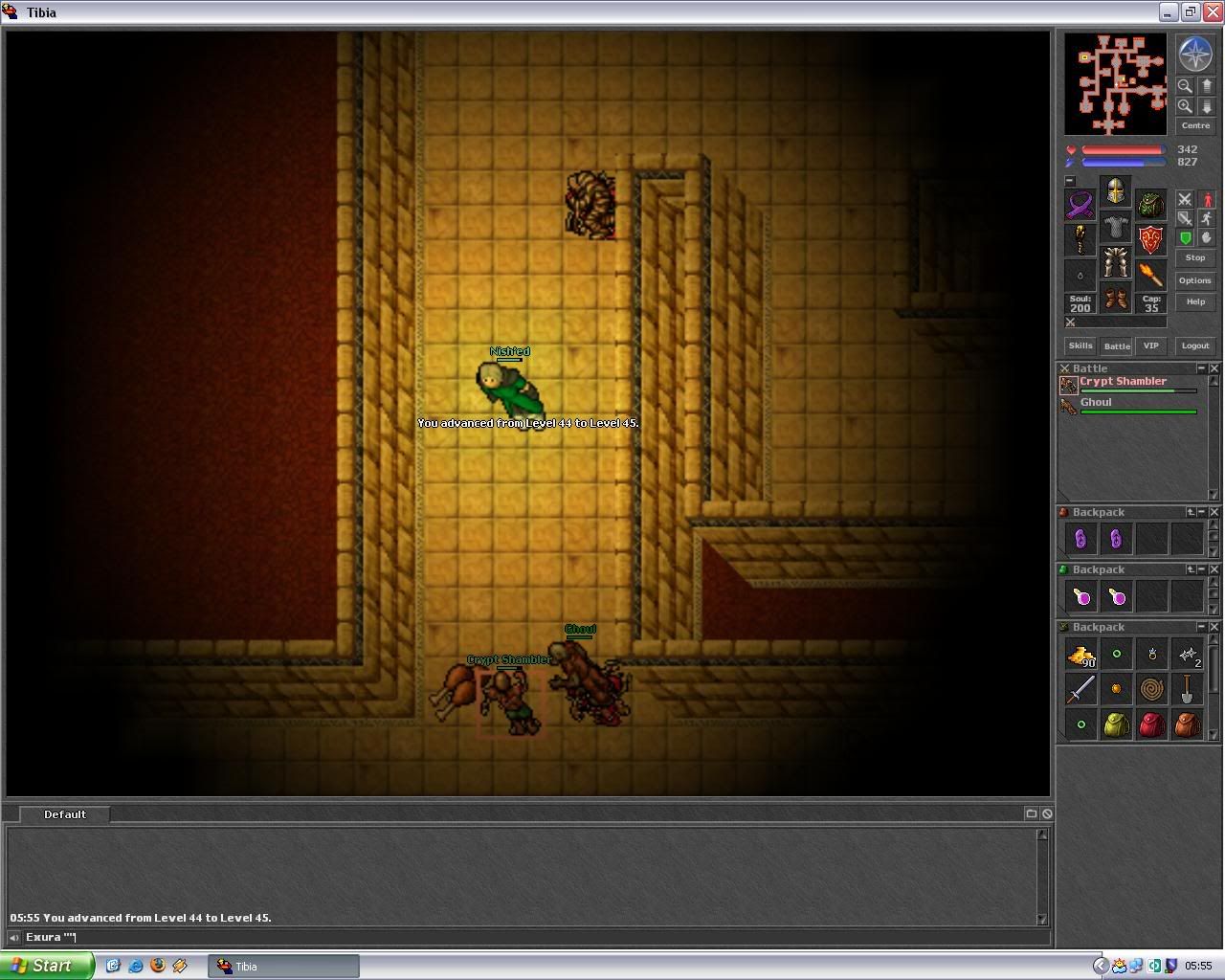Viewport: 1225px width, 980px height.
Task: Zoom in the minimap
Action: pyautogui.click(x=1185, y=106)
